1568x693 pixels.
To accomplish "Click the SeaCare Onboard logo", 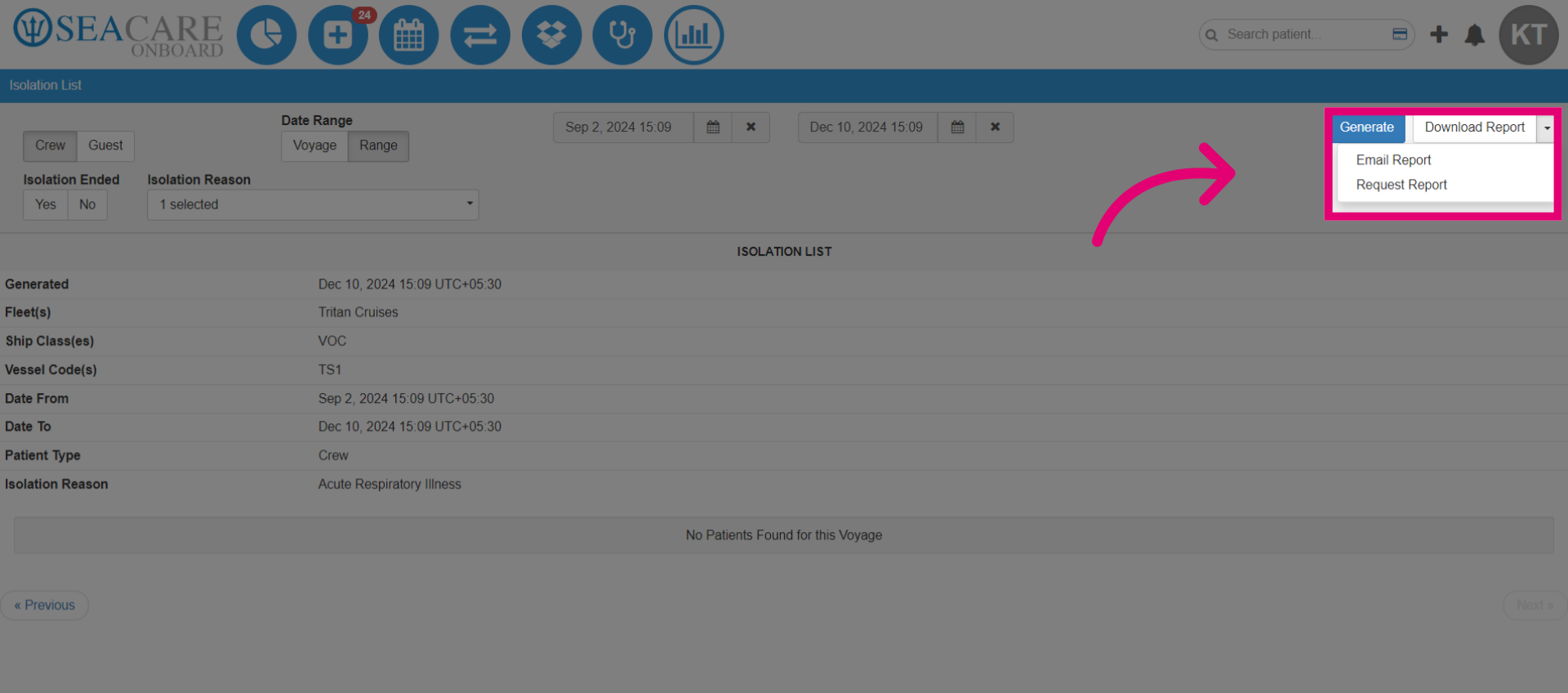I will 118,34.
